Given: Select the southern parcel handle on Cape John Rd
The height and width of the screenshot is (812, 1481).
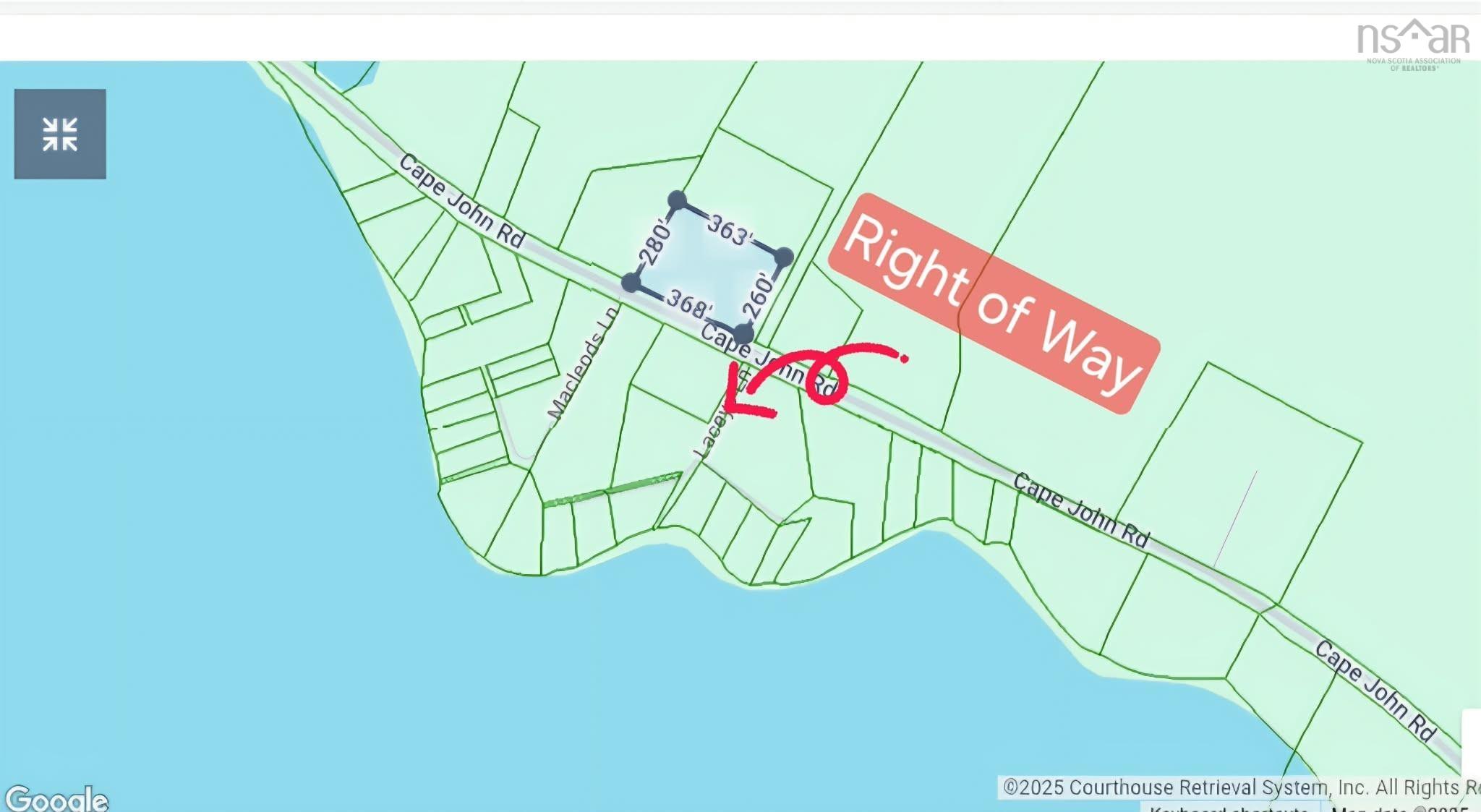Looking at the screenshot, I should (x=743, y=334).
